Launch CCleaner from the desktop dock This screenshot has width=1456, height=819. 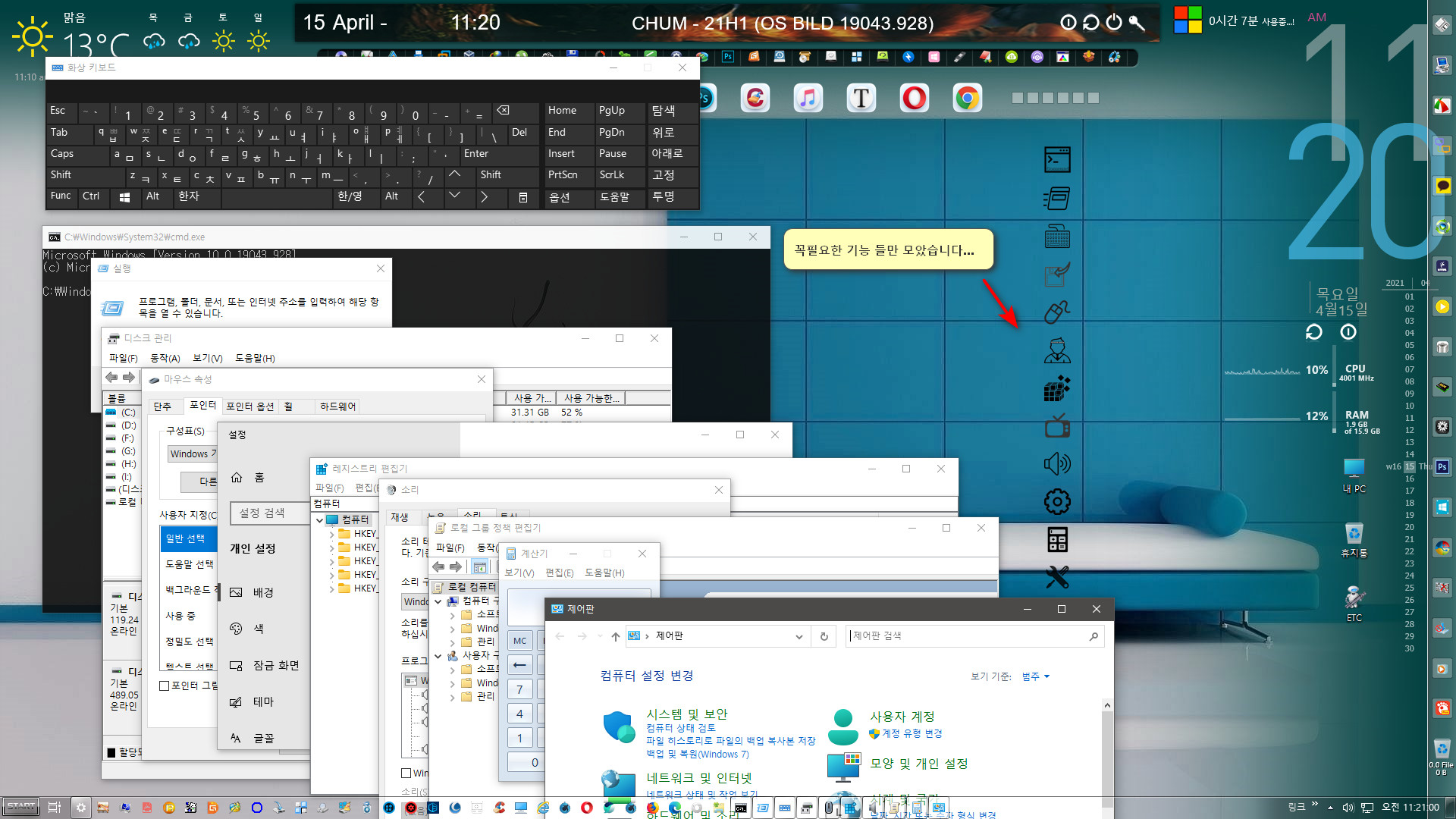point(755,98)
